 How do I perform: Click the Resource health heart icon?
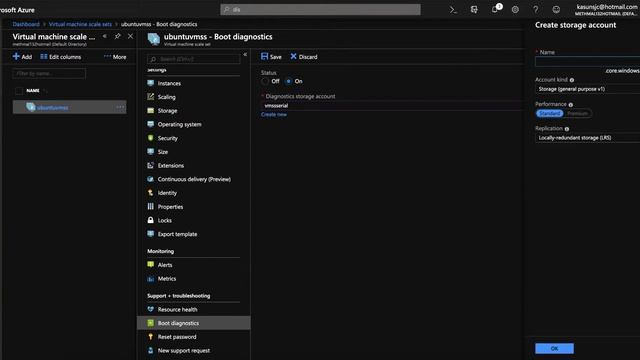pyautogui.click(x=151, y=309)
